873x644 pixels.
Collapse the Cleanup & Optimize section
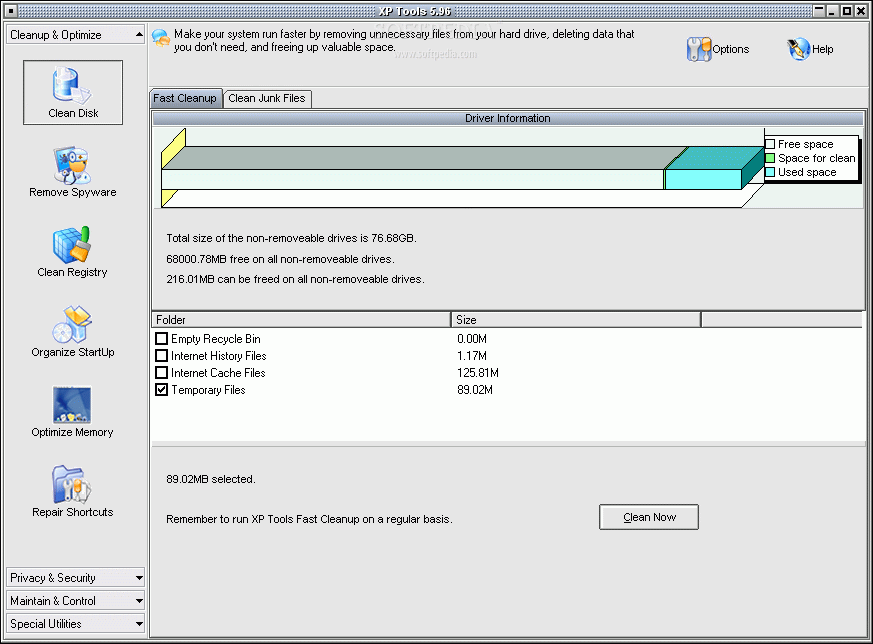click(76, 35)
